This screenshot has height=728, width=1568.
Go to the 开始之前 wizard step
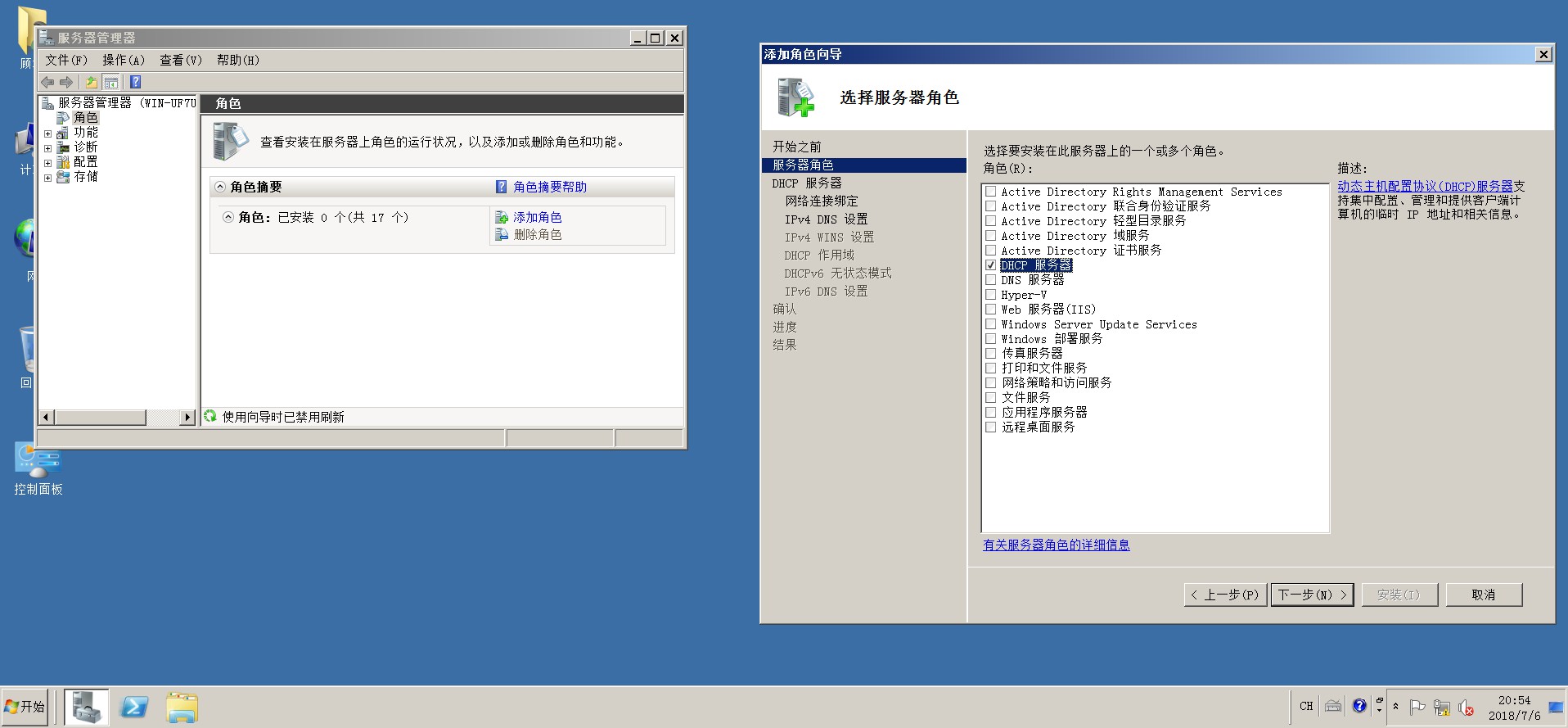tap(796, 147)
